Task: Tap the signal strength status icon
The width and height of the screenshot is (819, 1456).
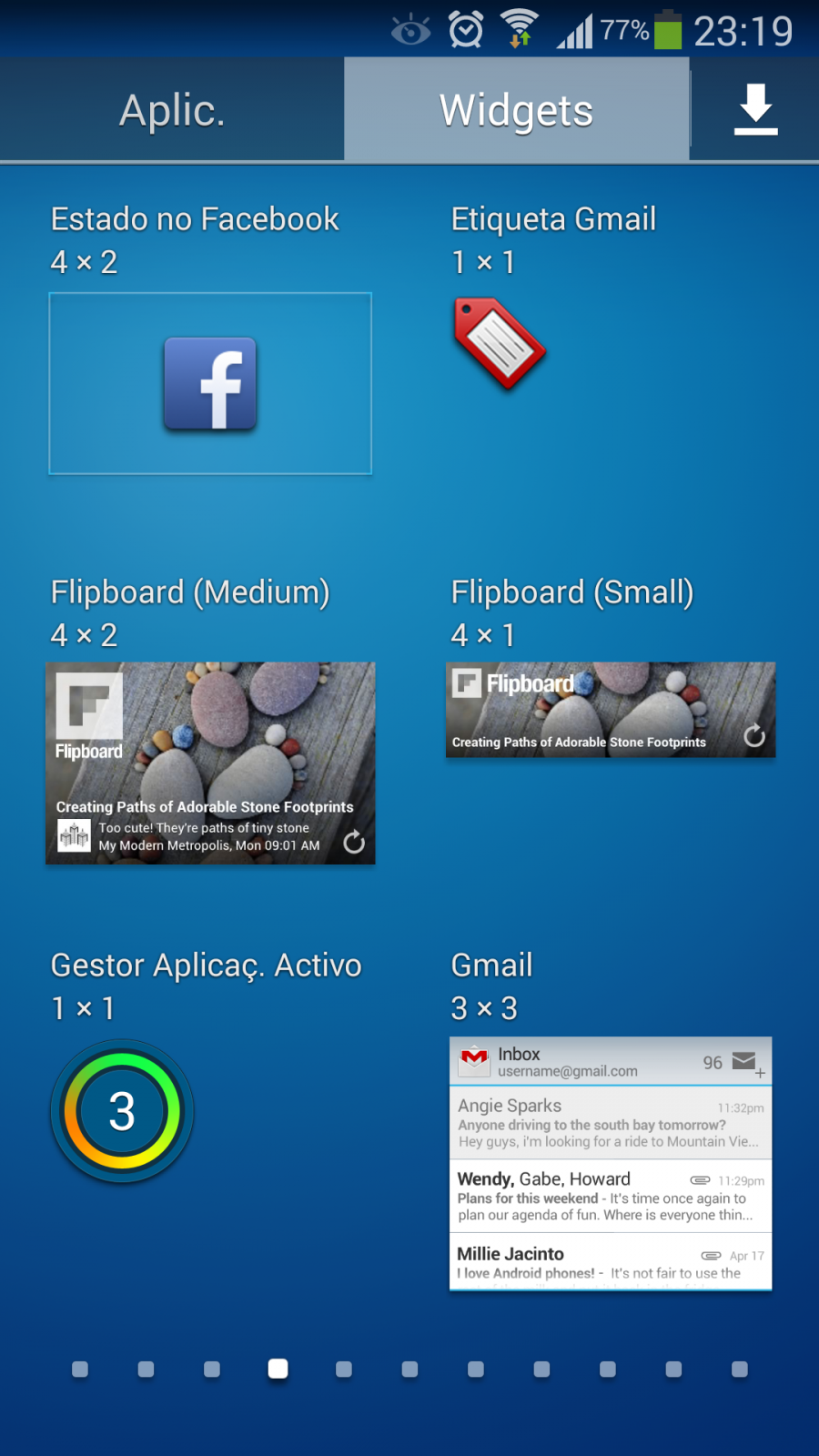Action: pyautogui.click(x=575, y=32)
